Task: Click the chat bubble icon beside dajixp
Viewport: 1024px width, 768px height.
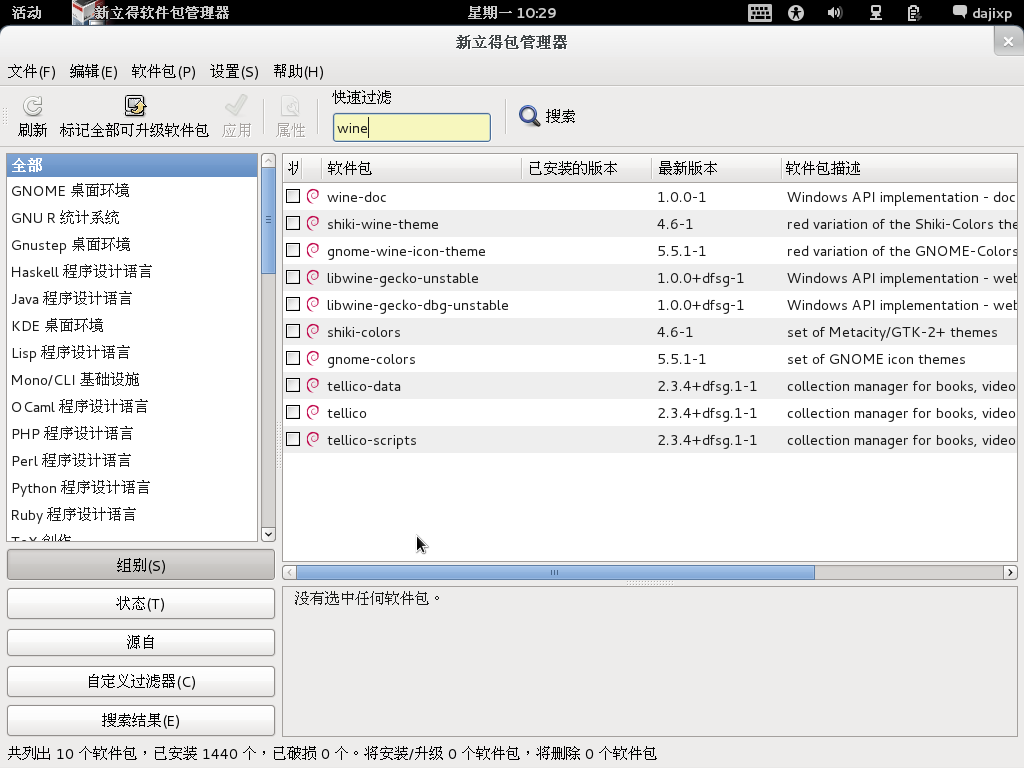Action: coord(959,12)
